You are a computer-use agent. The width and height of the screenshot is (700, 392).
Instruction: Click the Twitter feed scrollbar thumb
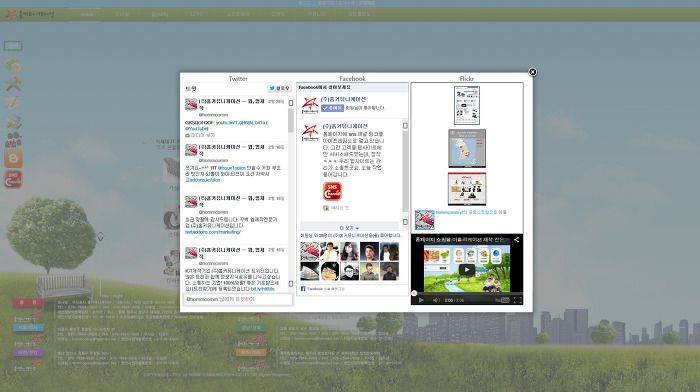click(x=291, y=121)
